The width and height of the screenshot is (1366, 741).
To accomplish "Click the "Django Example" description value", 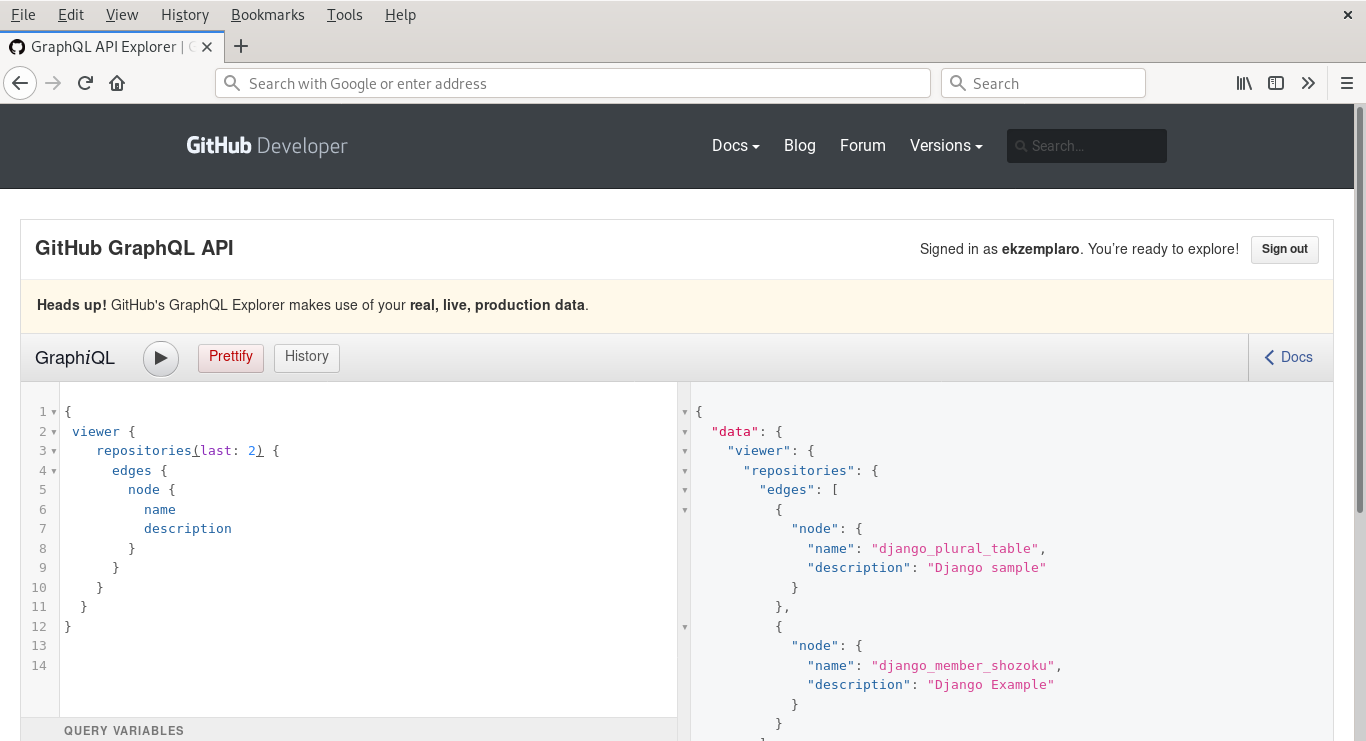I will pyautogui.click(x=990, y=685).
